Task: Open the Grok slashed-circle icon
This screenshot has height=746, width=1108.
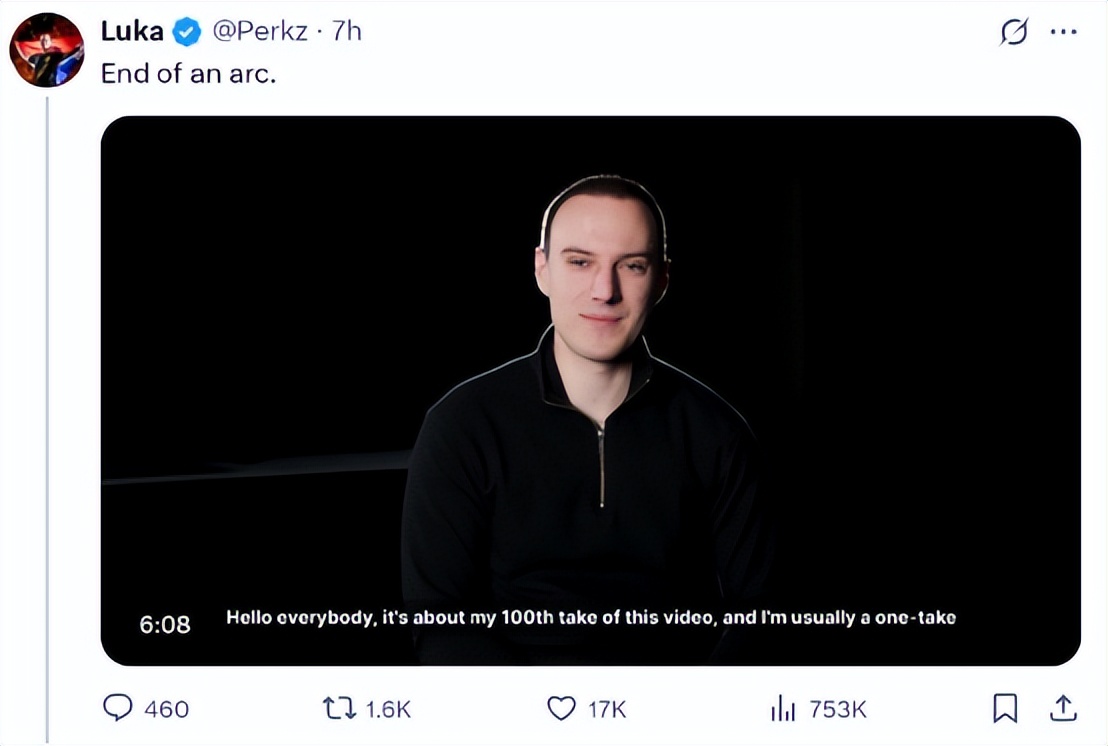Action: click(1013, 33)
